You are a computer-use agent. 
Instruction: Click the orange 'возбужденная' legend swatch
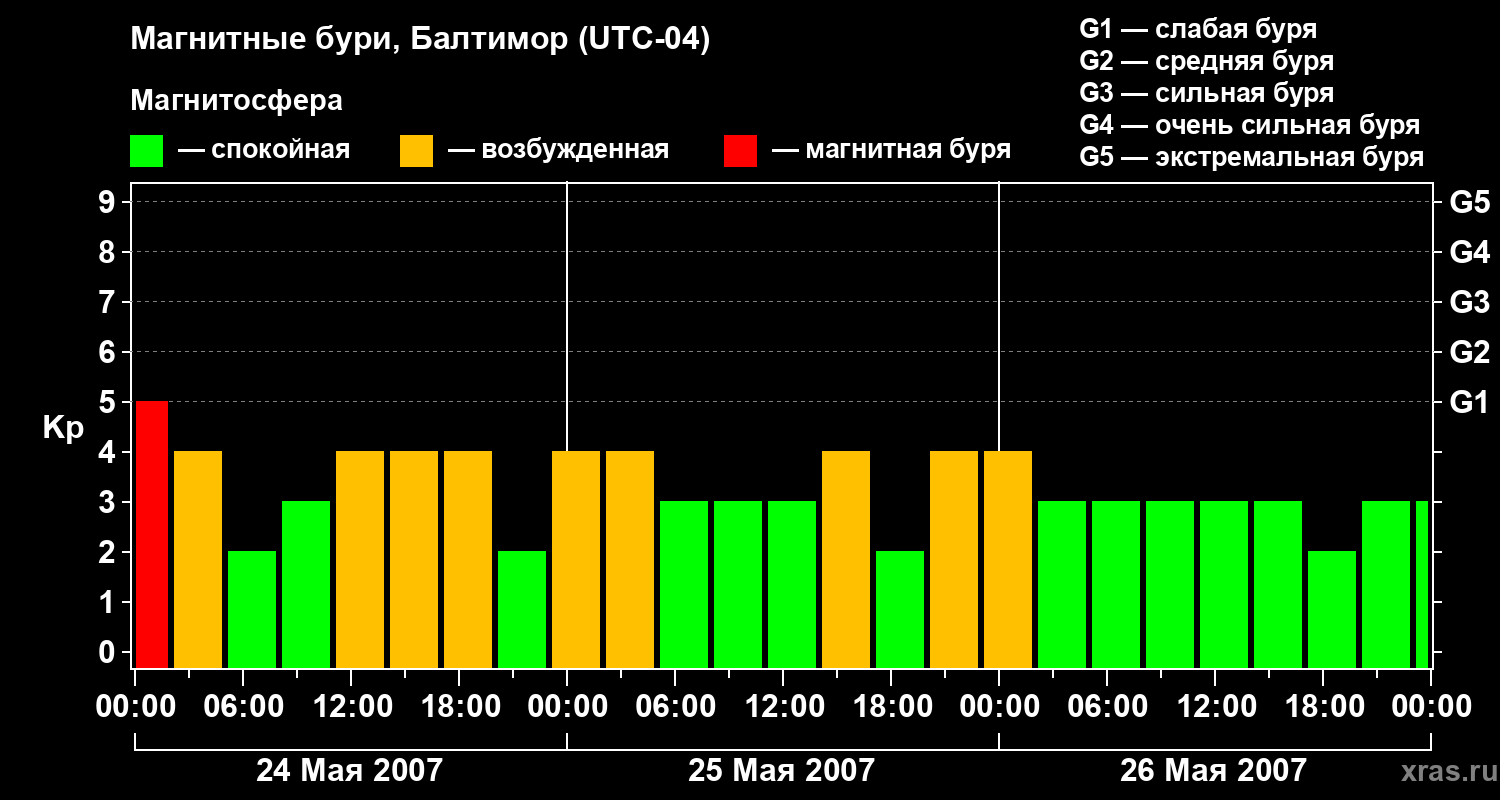(416, 151)
